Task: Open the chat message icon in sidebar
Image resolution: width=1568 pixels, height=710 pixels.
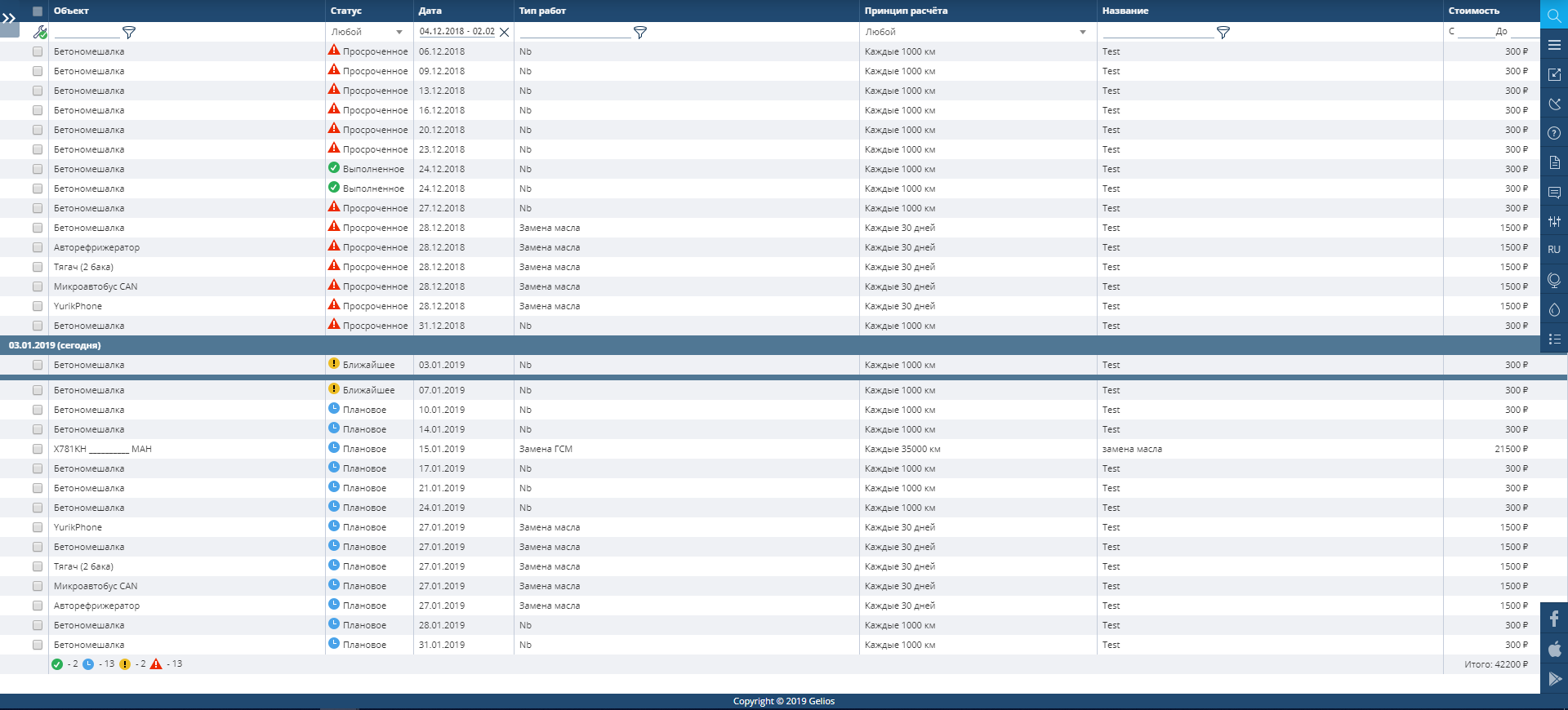Action: (1554, 192)
